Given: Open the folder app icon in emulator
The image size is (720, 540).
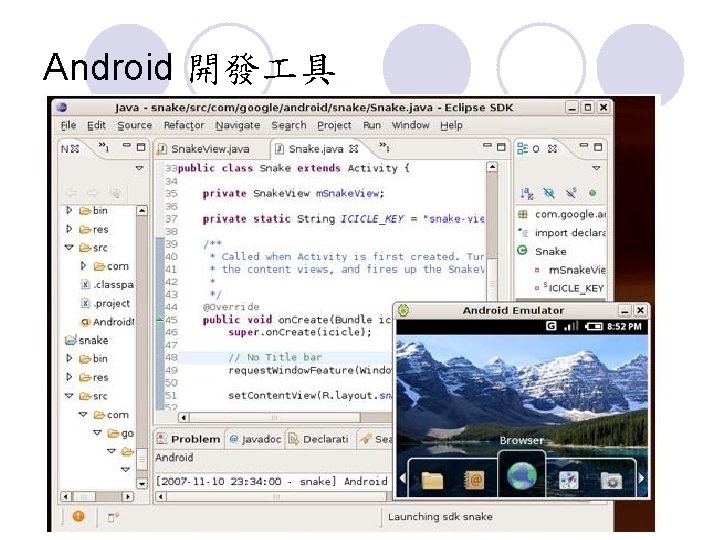Looking at the screenshot, I should 432,480.
